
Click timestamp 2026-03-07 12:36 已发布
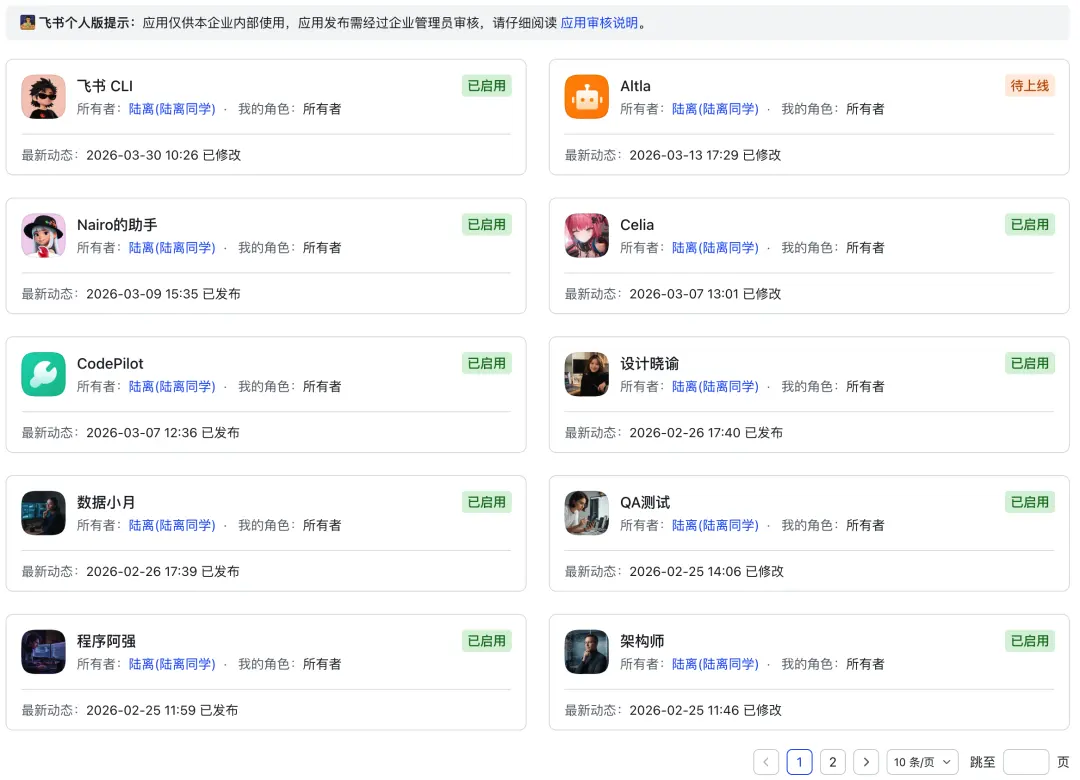pyautogui.click(x=163, y=433)
